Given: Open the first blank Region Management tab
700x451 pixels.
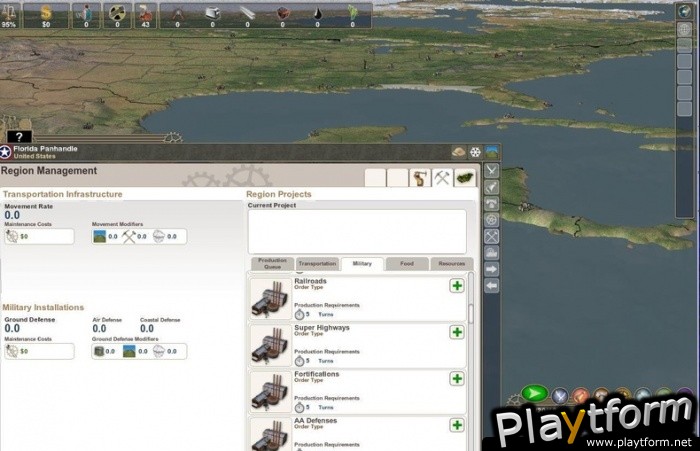Looking at the screenshot, I should tap(375, 178).
